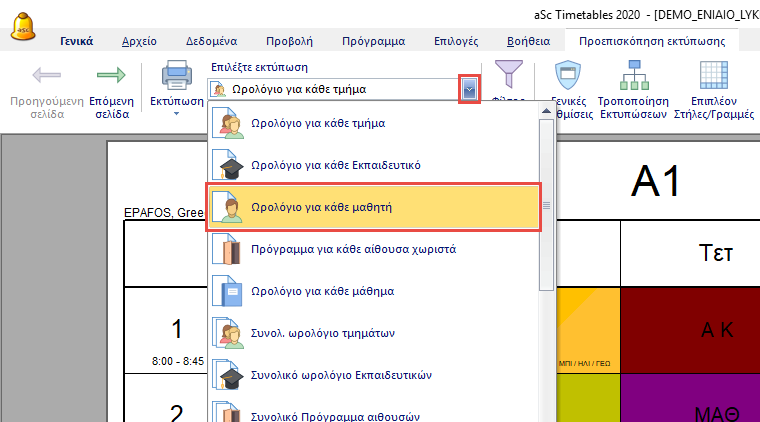Click the Επιλέξτε εκτύπωση combo box field

(x=334, y=89)
